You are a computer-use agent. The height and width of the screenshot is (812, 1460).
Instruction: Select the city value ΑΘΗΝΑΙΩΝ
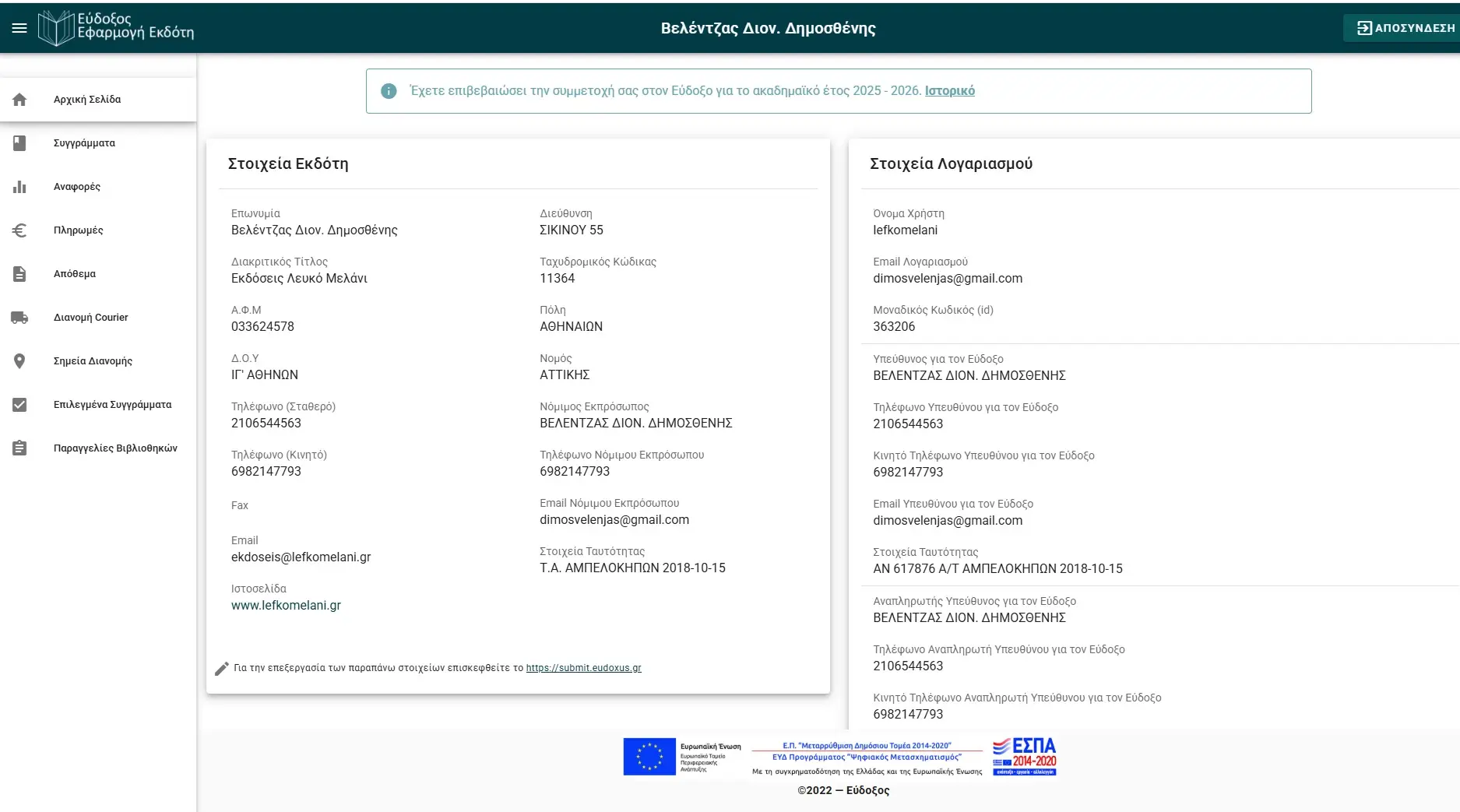pyautogui.click(x=572, y=327)
